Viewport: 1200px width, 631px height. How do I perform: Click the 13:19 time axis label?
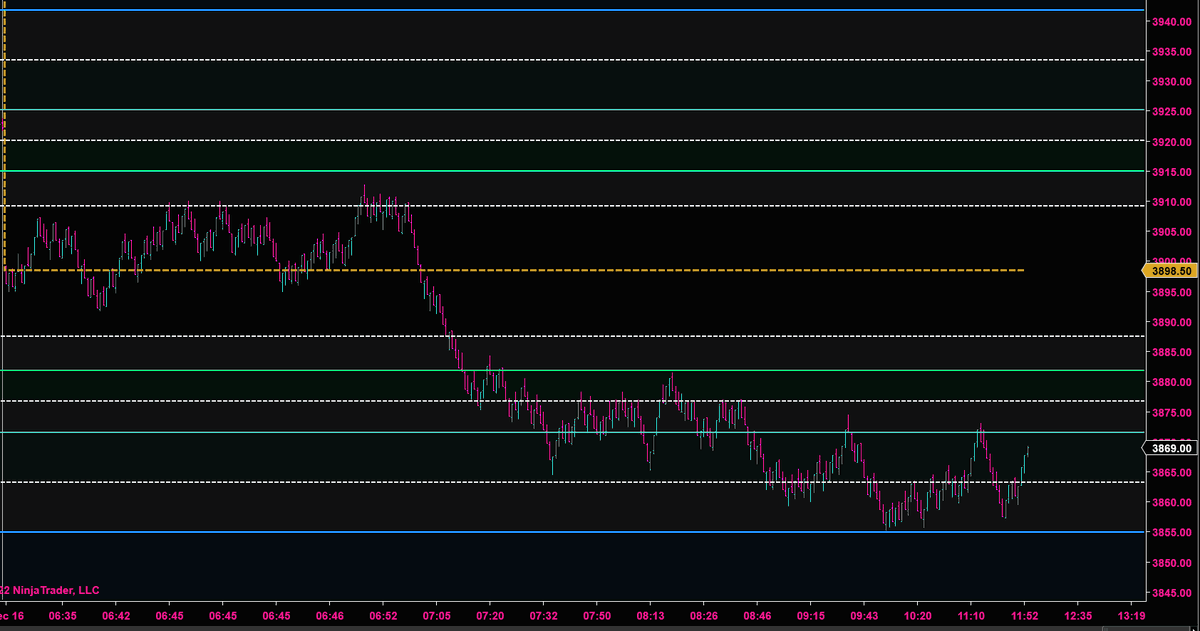1132,616
